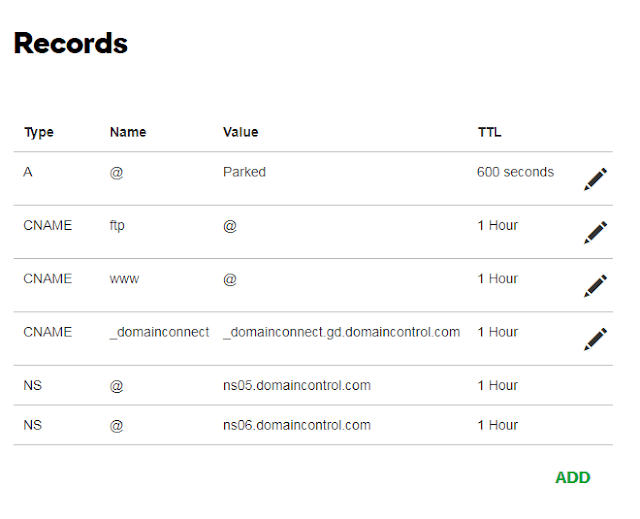Select the ns05.domaincontrol.com value
640x519 pixels.
click(x=297, y=385)
